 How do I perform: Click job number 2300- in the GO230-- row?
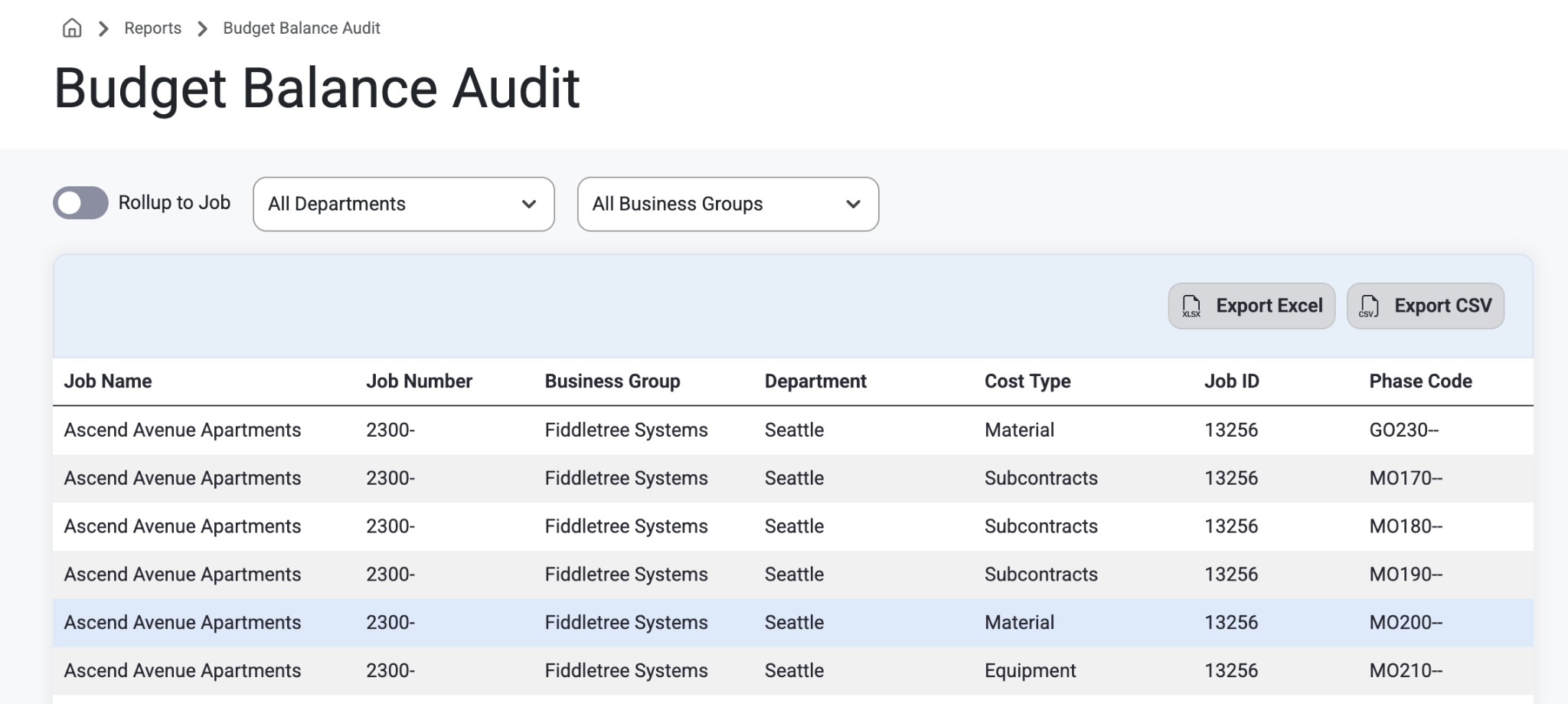click(x=390, y=430)
